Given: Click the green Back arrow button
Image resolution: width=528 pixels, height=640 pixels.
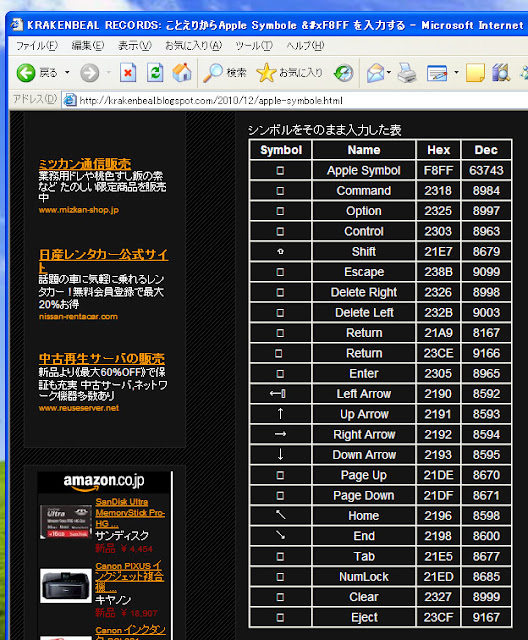Looking at the screenshot, I should [26, 73].
